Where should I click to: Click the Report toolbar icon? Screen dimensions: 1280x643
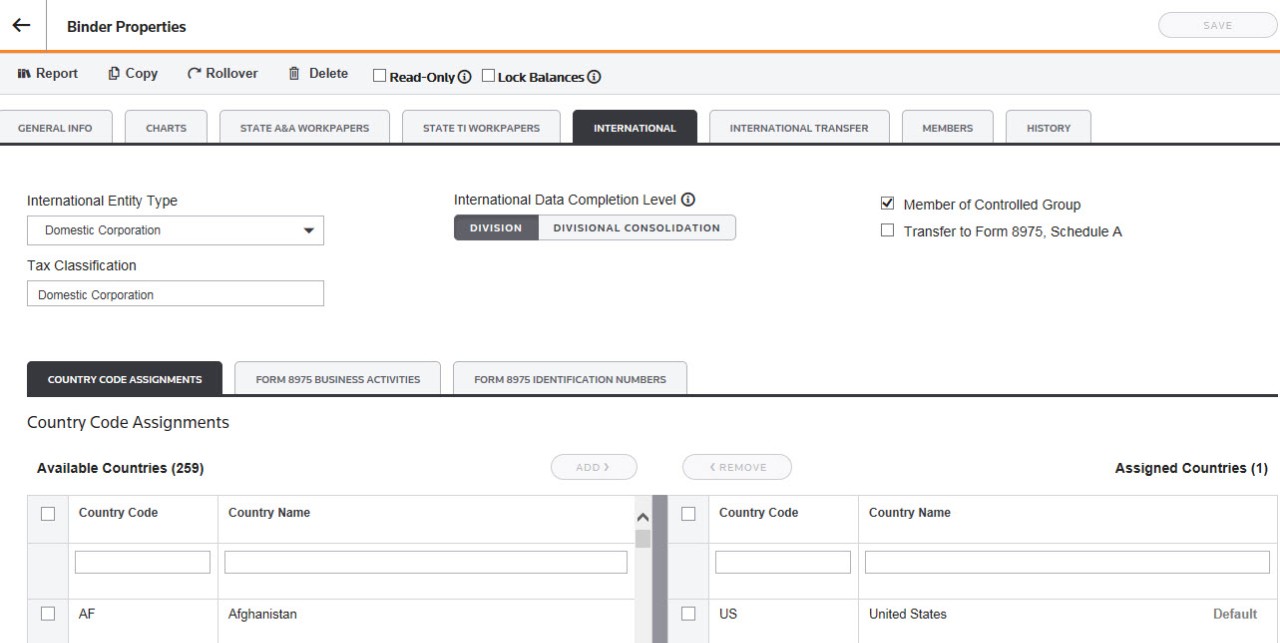25,74
